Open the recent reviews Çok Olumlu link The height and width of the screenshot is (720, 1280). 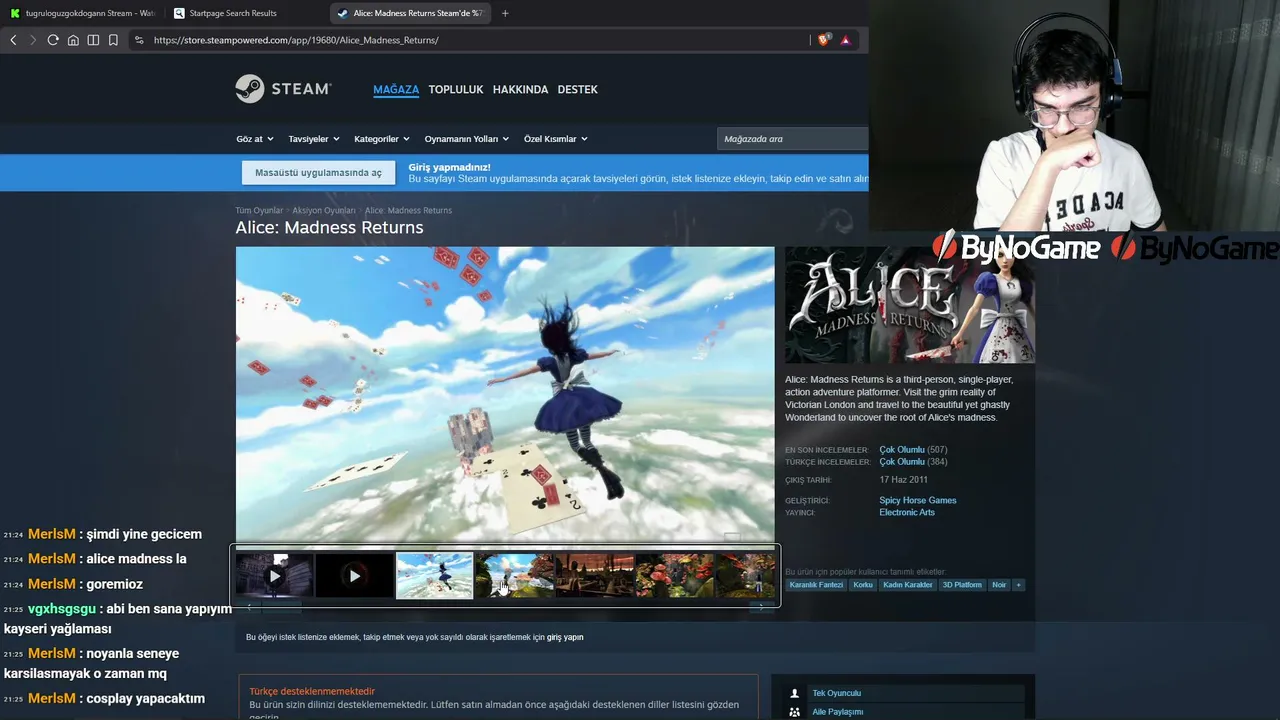pyautogui.click(x=902, y=450)
